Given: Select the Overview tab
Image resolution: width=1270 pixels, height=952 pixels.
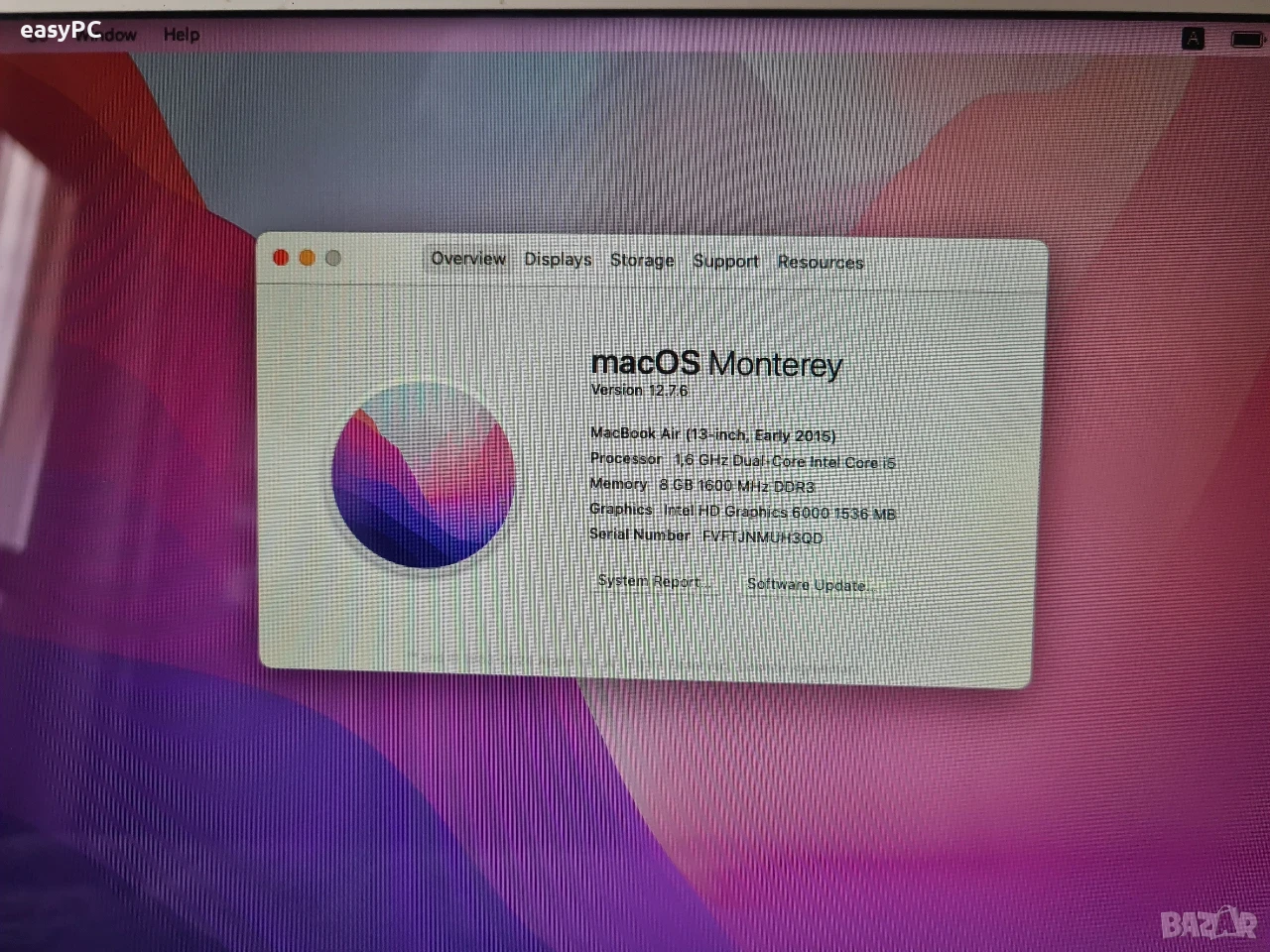Looking at the screenshot, I should click(468, 259).
